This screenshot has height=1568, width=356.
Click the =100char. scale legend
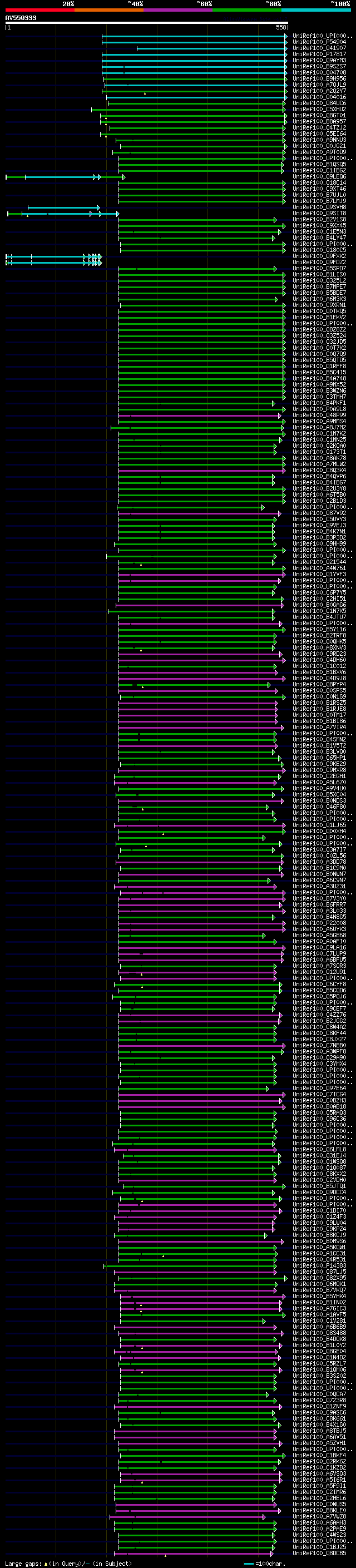click(x=265, y=1564)
